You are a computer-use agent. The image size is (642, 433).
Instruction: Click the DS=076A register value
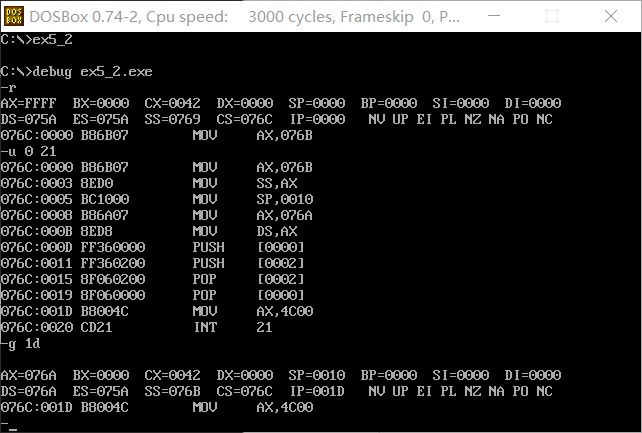pos(29,391)
